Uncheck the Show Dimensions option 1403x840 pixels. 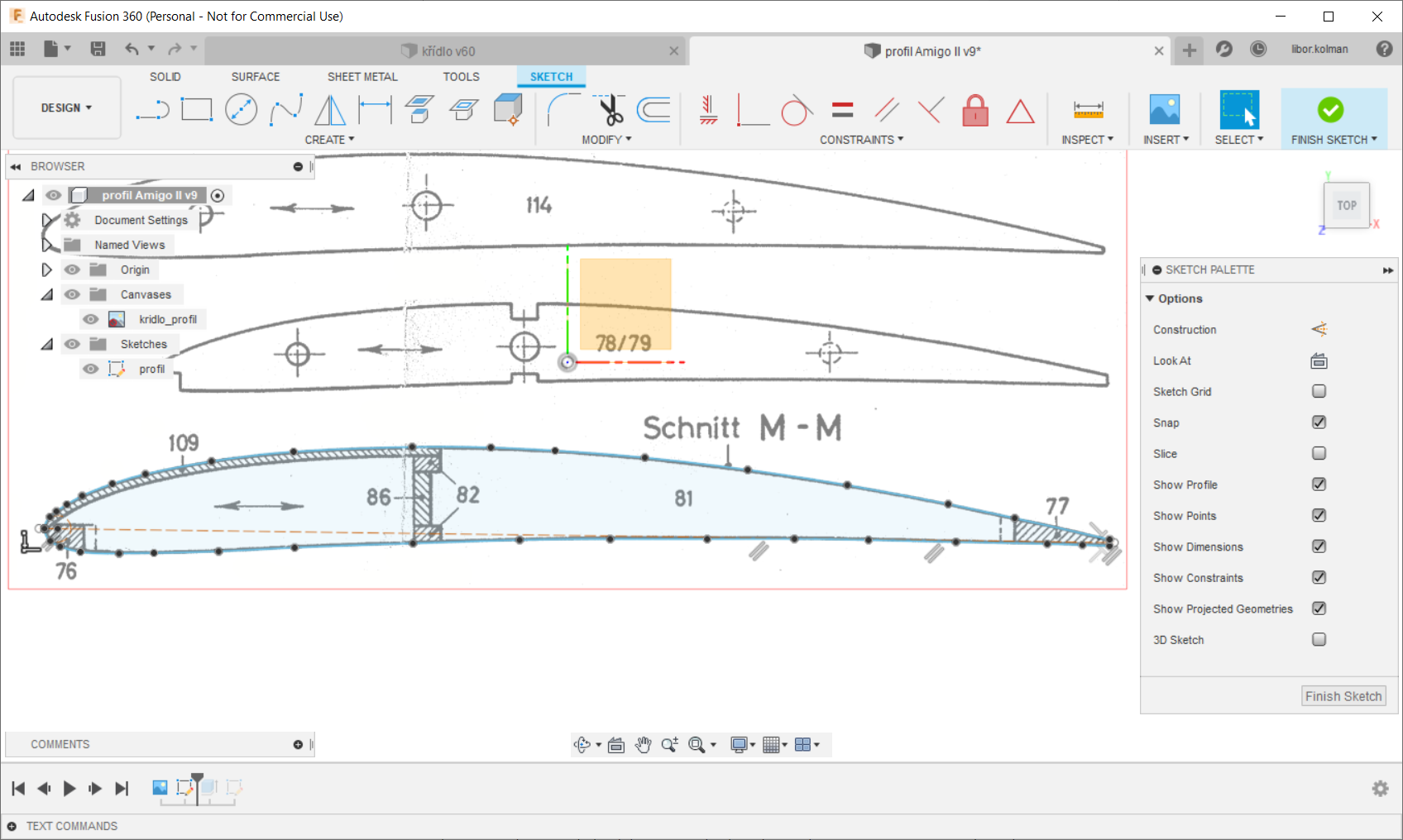click(1319, 546)
